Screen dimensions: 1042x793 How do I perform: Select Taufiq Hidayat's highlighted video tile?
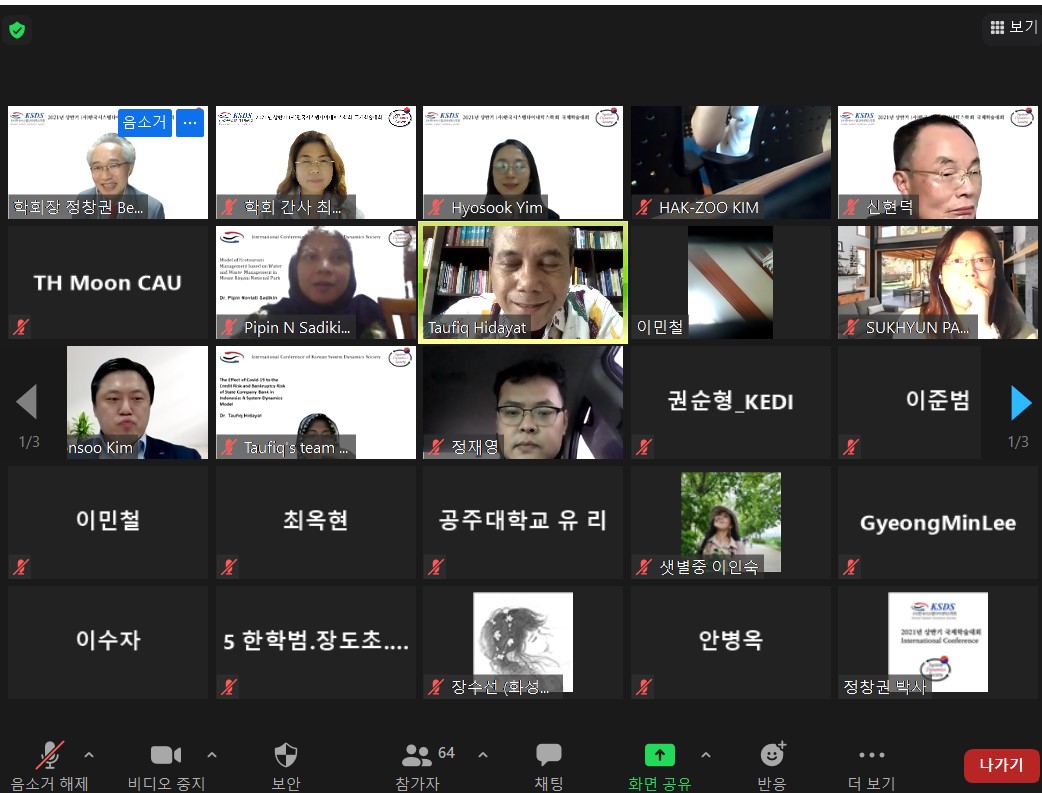(x=523, y=282)
